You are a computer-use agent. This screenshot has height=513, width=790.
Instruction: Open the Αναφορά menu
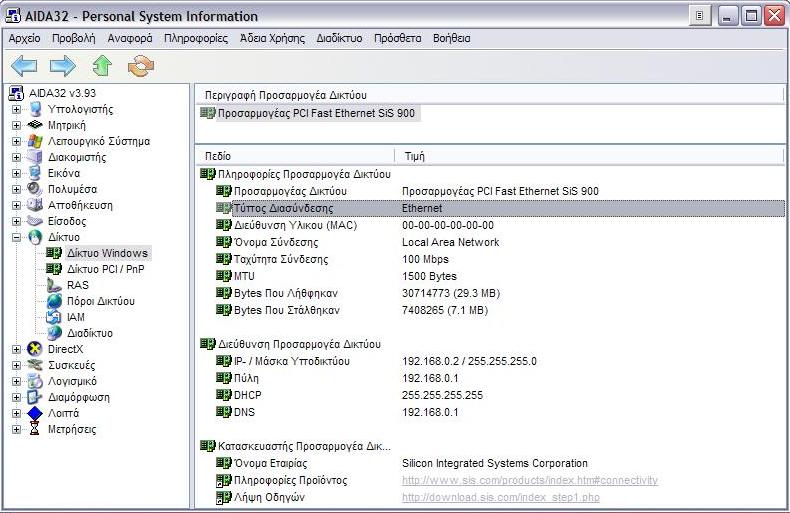(x=130, y=38)
